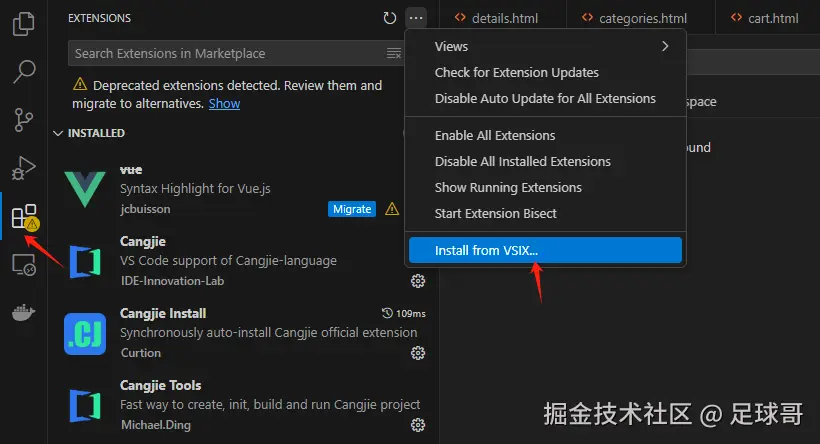Open the Run and Debug view
This screenshot has width=820, height=444.
24,168
